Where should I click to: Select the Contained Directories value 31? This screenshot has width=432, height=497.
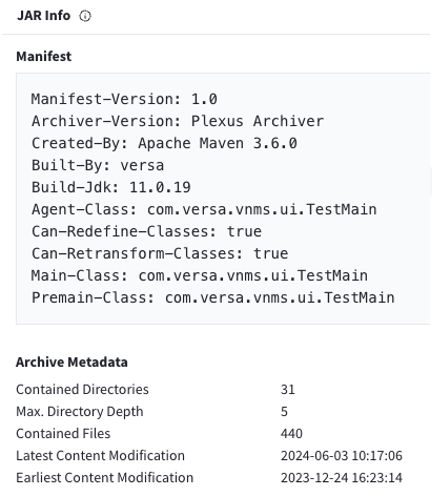(288, 389)
